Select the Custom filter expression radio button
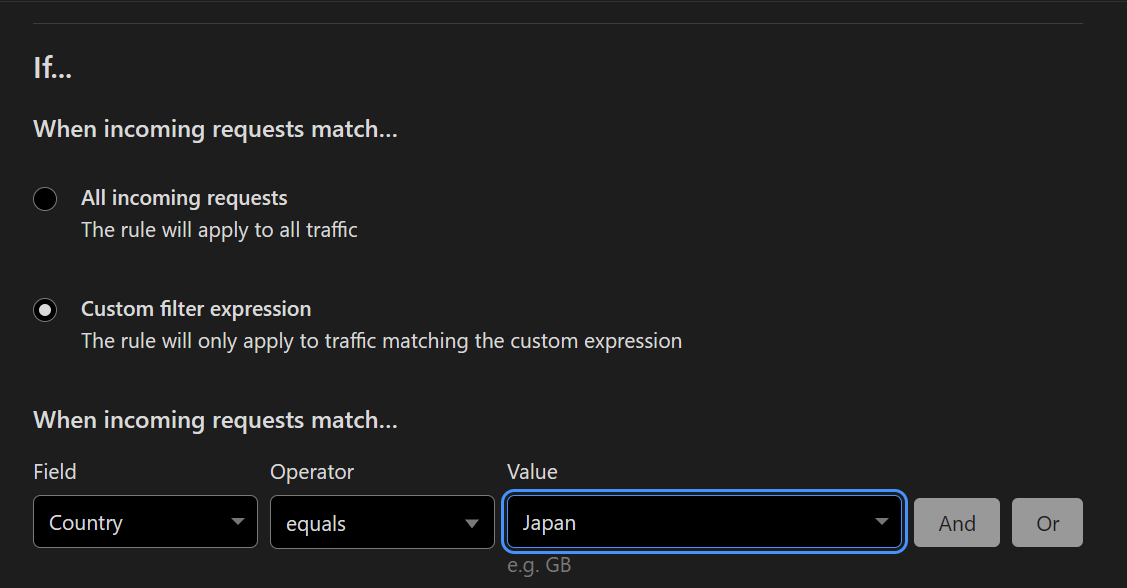 (x=45, y=310)
